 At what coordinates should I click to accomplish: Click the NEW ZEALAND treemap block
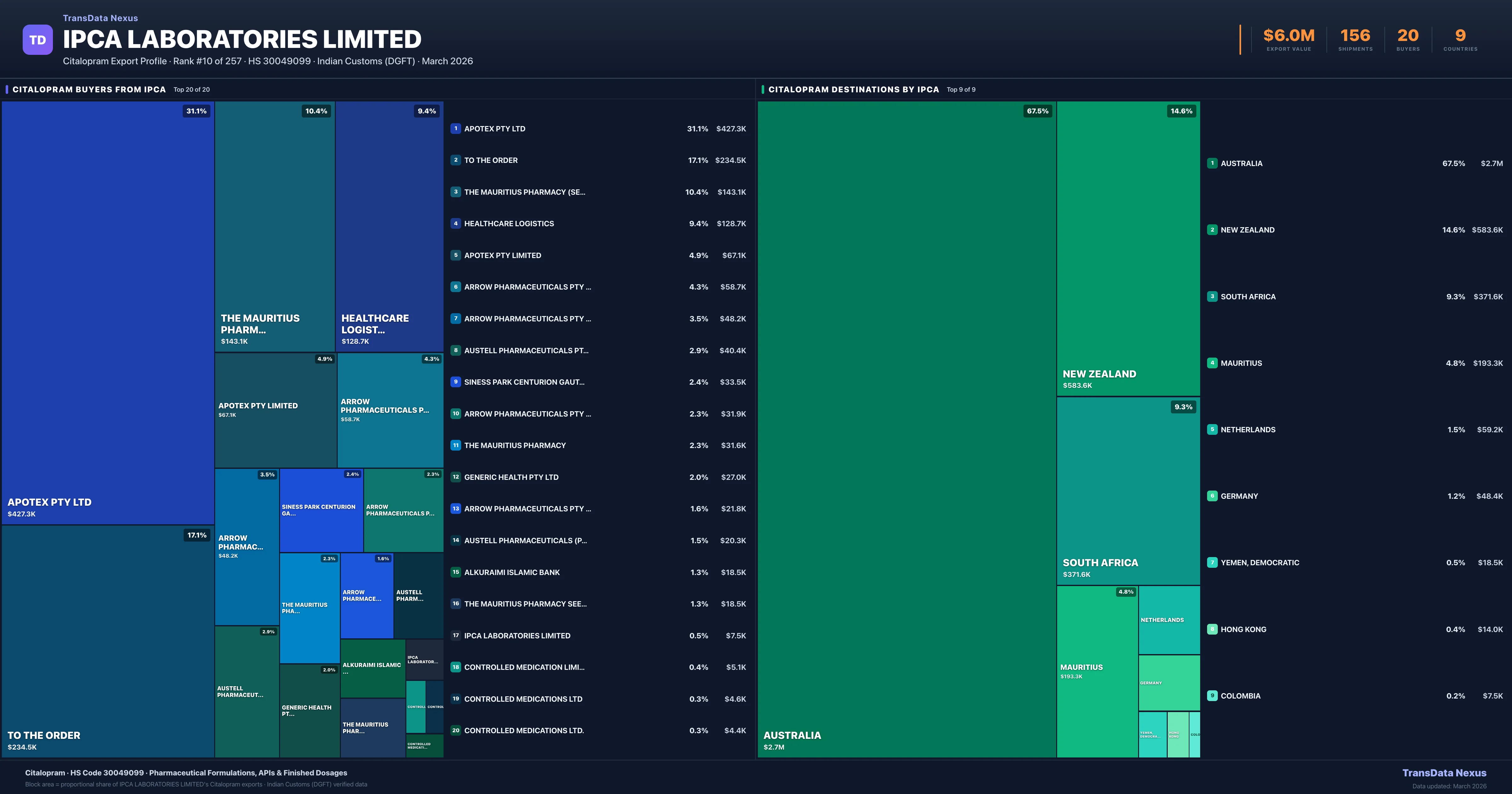(1128, 247)
